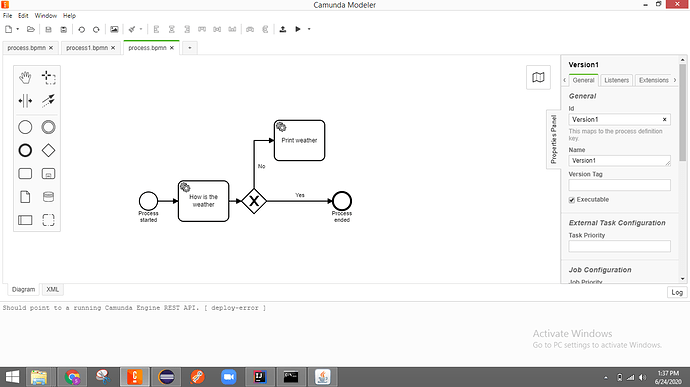Select the exclusive gateway on the canvas

coord(254,201)
